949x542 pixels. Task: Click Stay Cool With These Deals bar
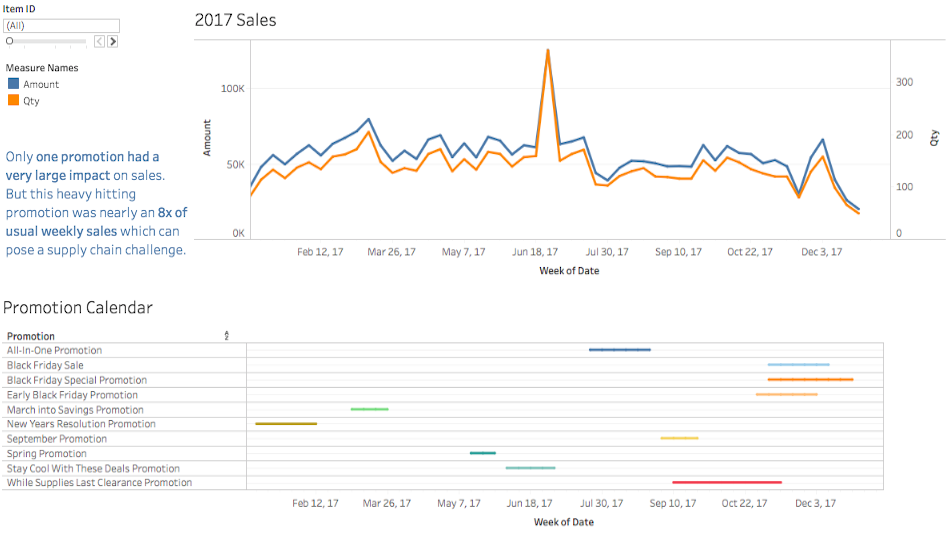click(531, 468)
